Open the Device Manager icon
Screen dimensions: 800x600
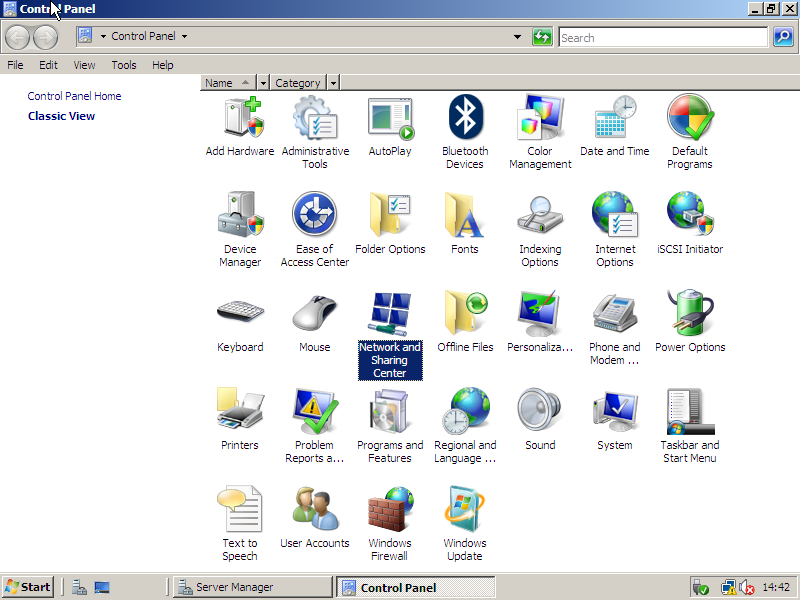click(240, 217)
